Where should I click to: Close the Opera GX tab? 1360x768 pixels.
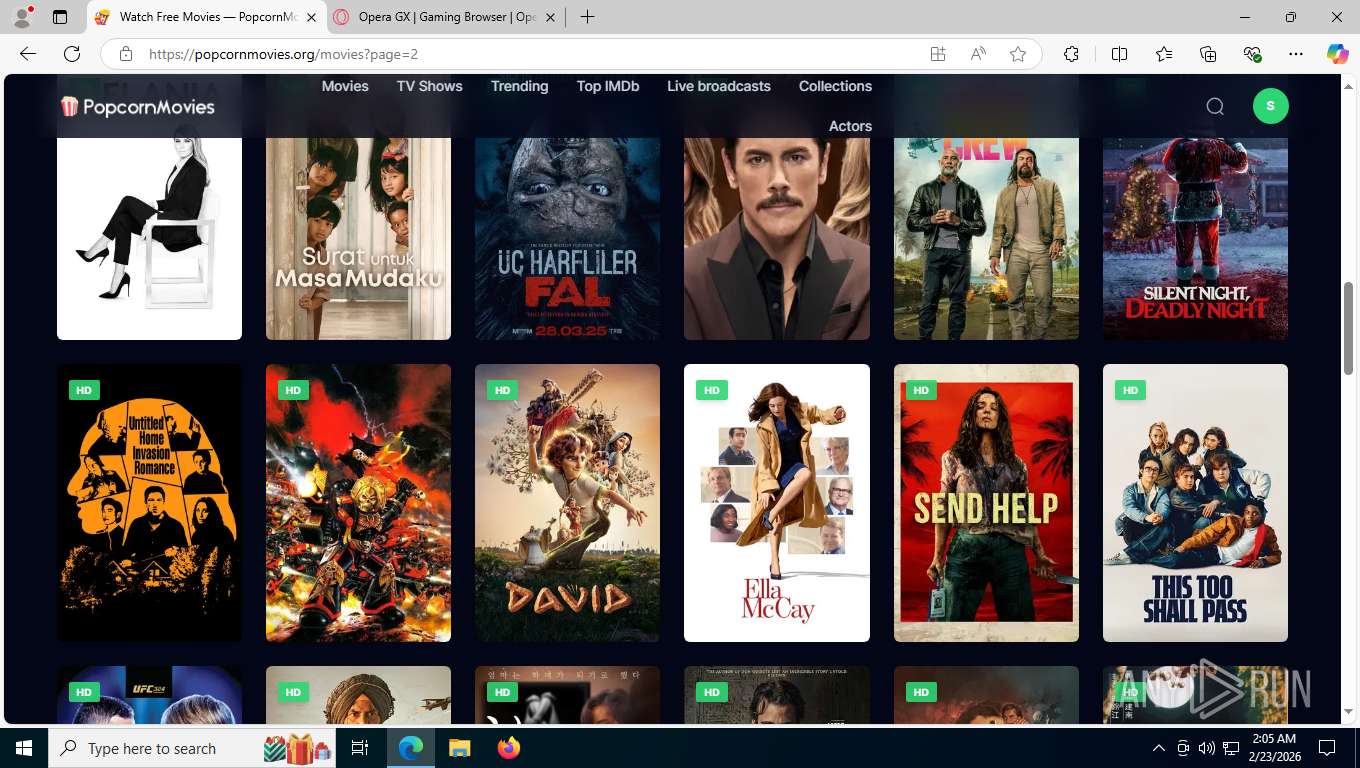coord(549,17)
